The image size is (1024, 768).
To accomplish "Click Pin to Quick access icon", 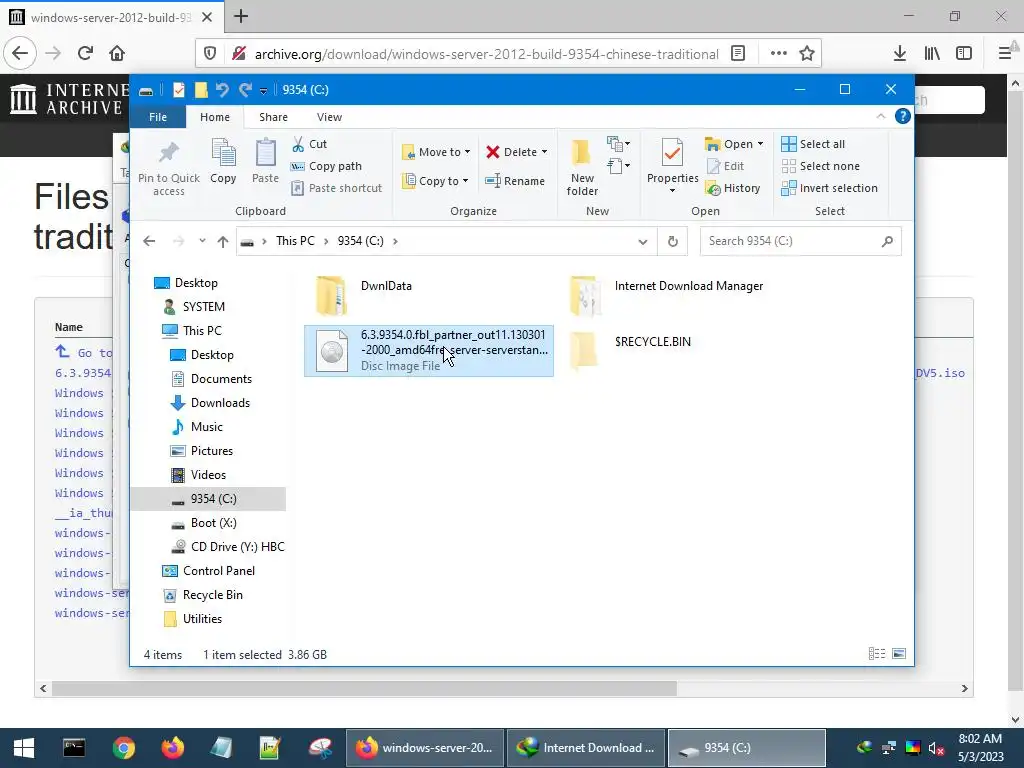I will (168, 167).
